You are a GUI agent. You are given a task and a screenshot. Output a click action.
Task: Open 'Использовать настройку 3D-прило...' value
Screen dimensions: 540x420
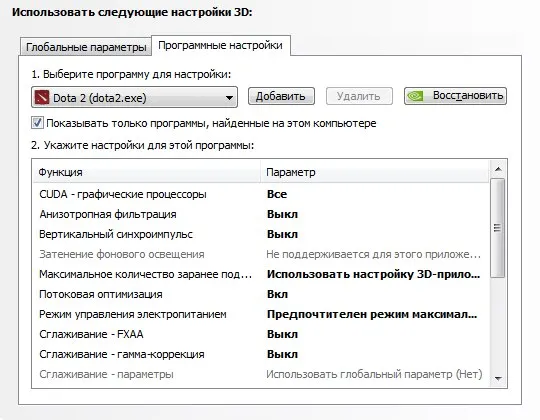tap(374, 274)
